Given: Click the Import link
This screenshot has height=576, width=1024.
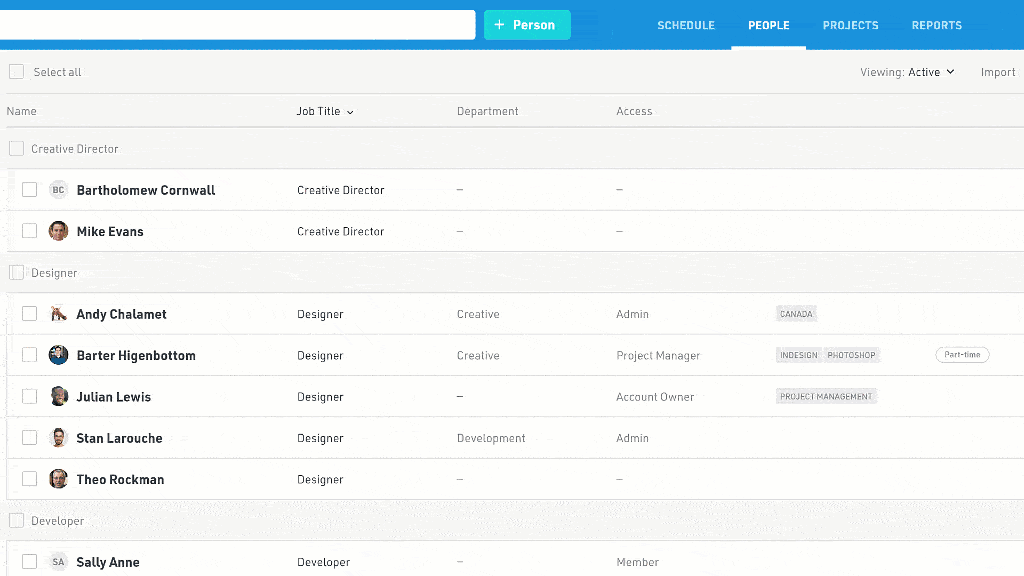Looking at the screenshot, I should pyautogui.click(x=997, y=72).
